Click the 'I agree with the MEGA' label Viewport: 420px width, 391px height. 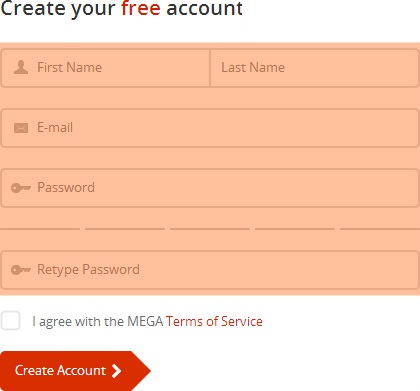click(x=97, y=322)
